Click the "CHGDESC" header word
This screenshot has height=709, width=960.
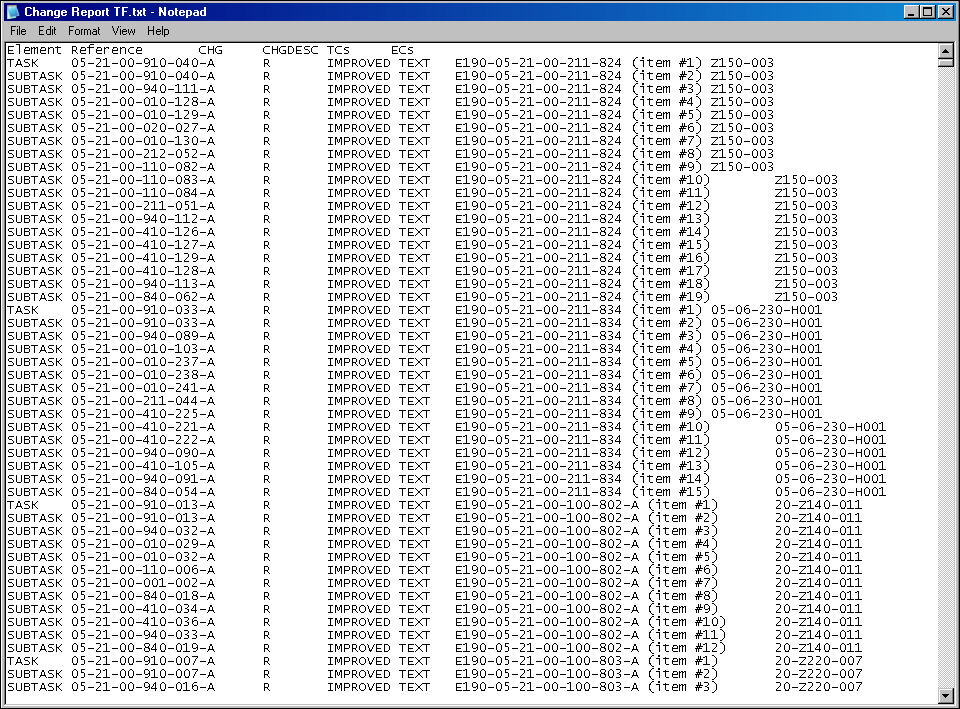(290, 50)
